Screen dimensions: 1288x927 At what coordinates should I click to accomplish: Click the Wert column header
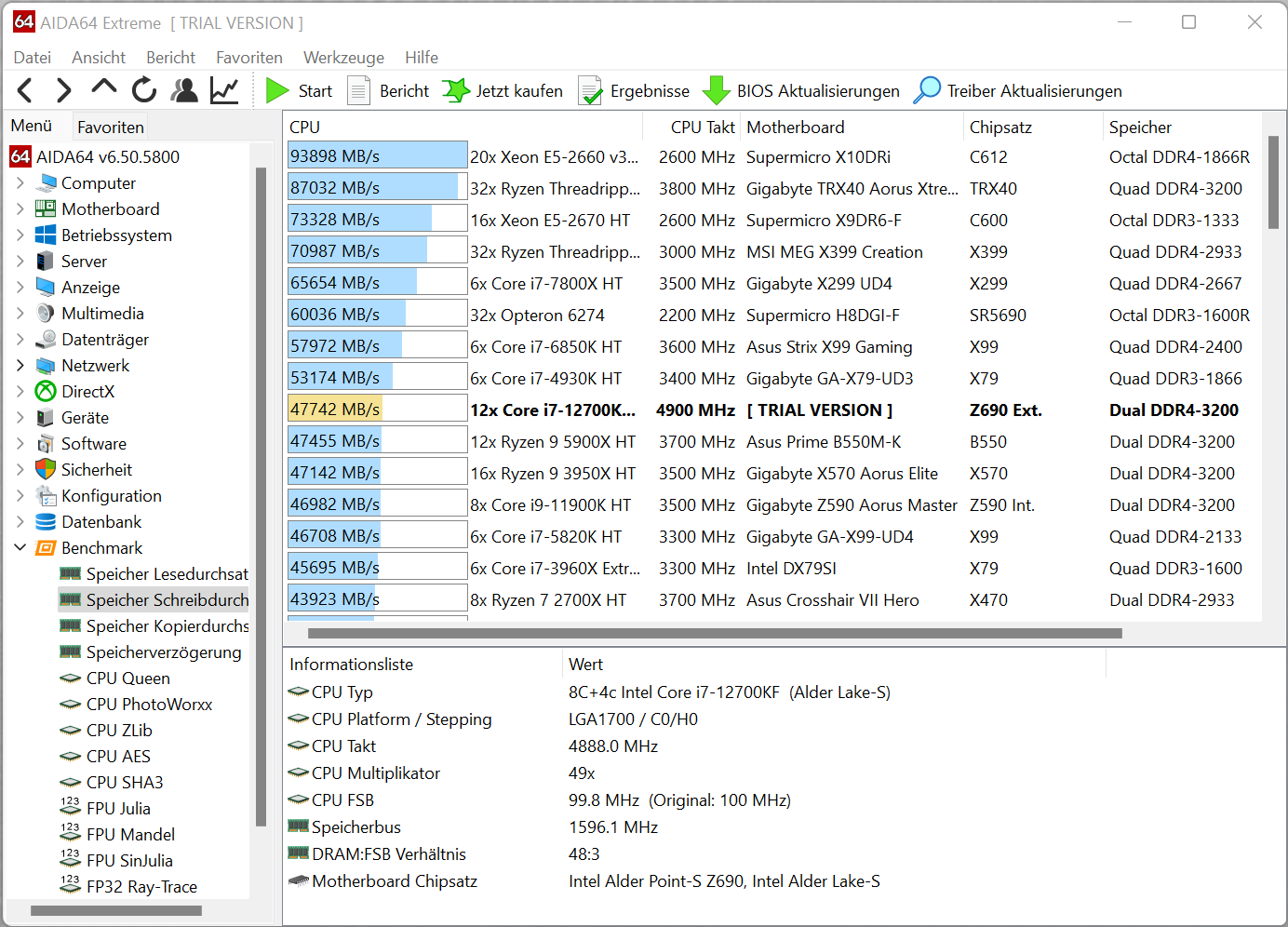835,665
